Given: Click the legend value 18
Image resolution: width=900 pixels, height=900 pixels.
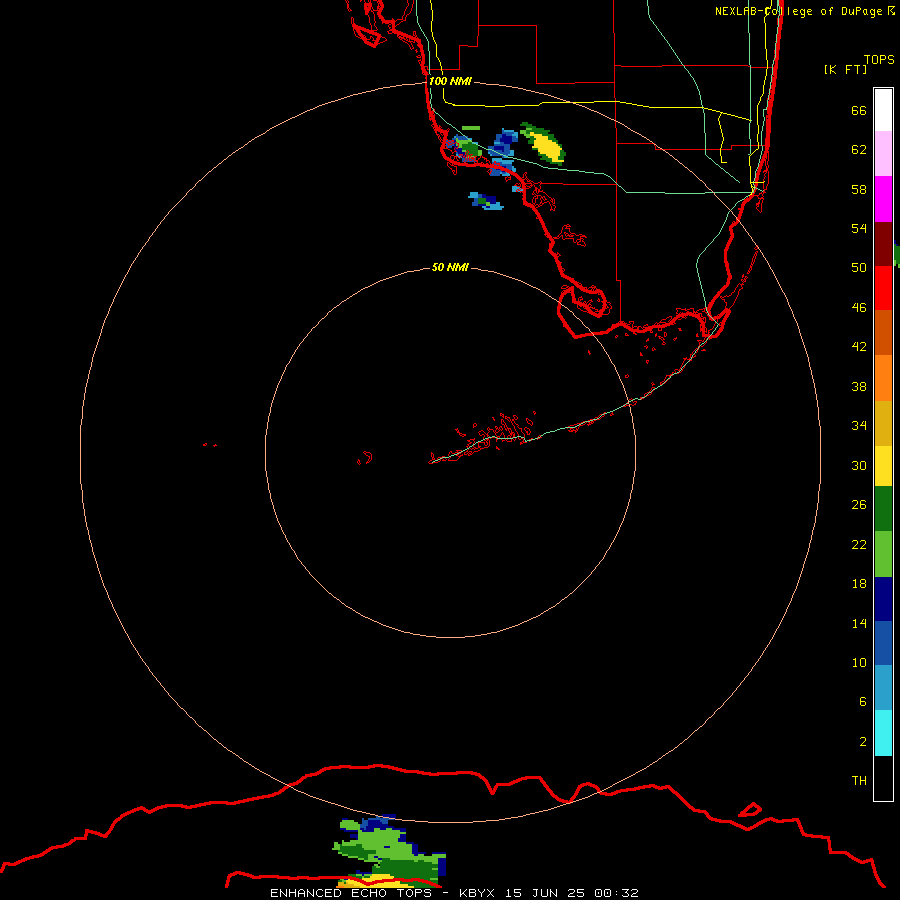Looking at the screenshot, I should pyautogui.click(x=859, y=584).
